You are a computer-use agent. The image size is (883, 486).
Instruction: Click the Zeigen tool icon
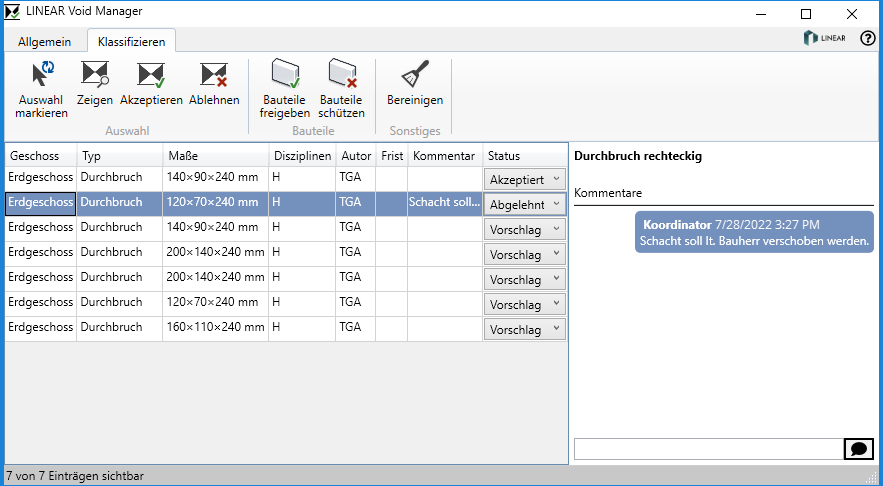[95, 74]
